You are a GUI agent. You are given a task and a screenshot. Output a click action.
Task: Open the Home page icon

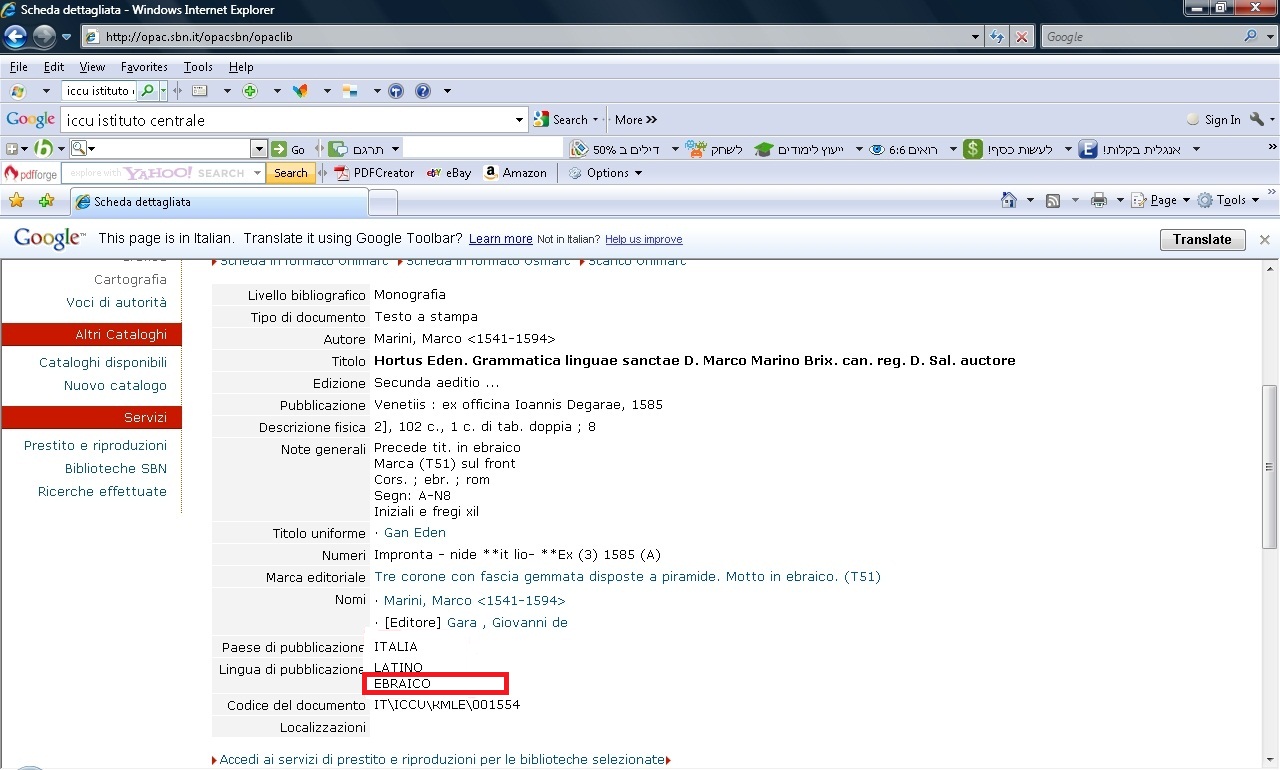[x=1010, y=200]
